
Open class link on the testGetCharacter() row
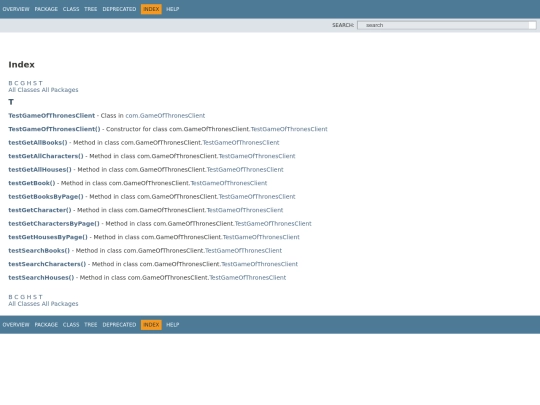point(245,210)
